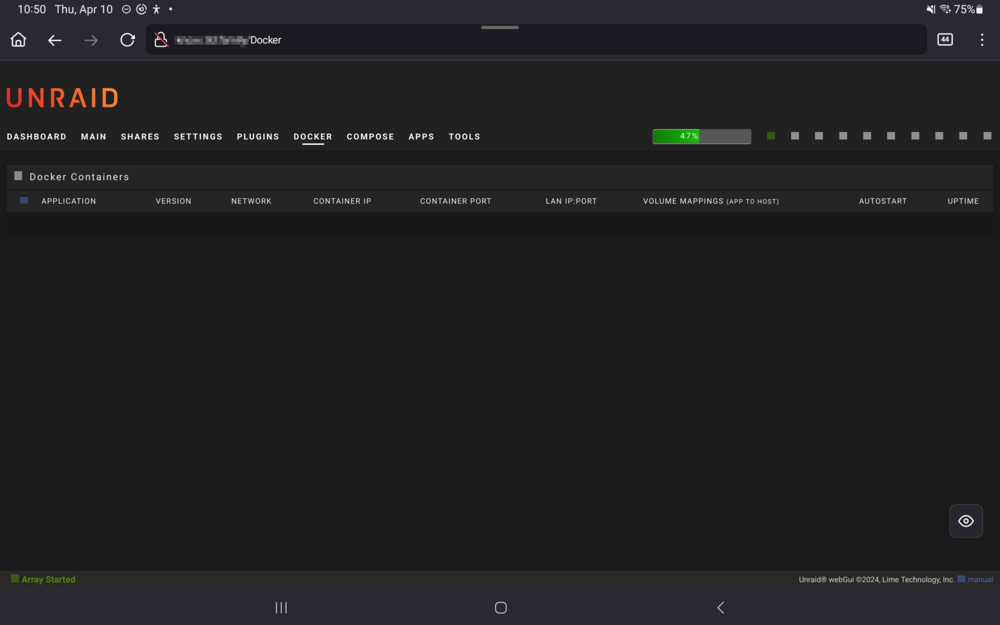This screenshot has width=1000, height=625.
Task: Tap the browser bottom-sheet drag handle
Action: (x=500, y=27)
